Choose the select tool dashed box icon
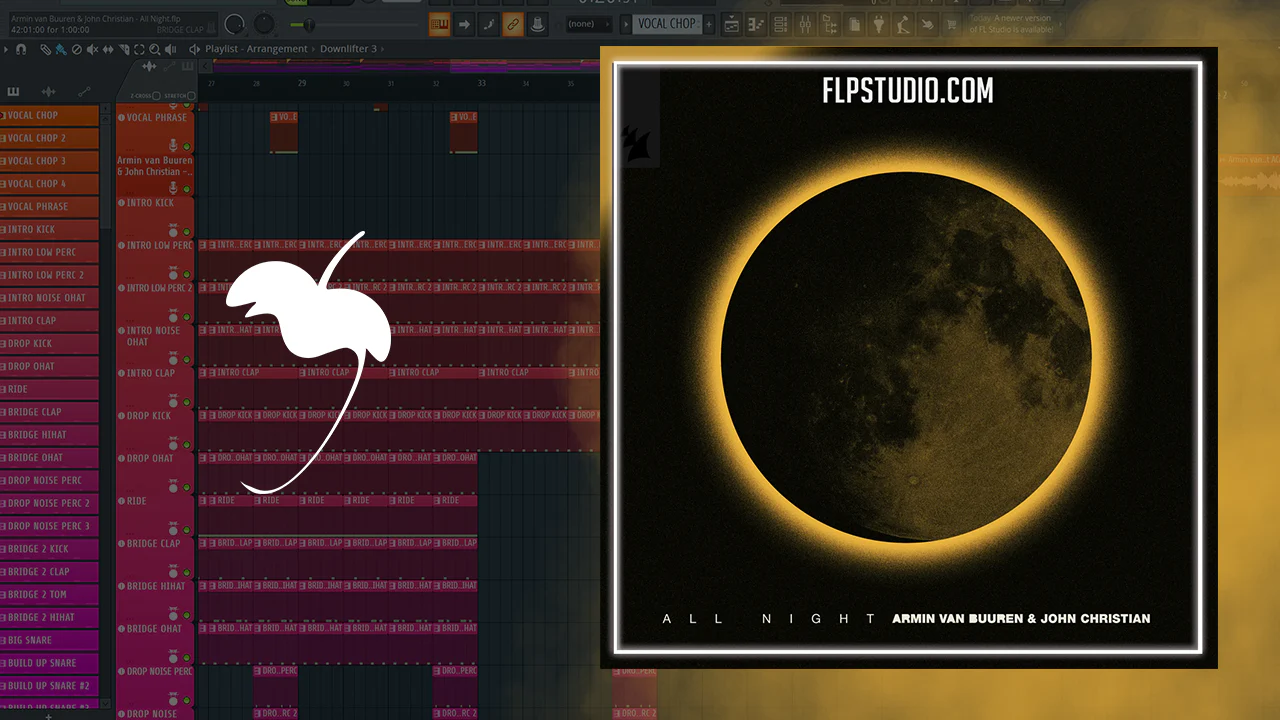This screenshot has height=720, width=1280. point(139,49)
